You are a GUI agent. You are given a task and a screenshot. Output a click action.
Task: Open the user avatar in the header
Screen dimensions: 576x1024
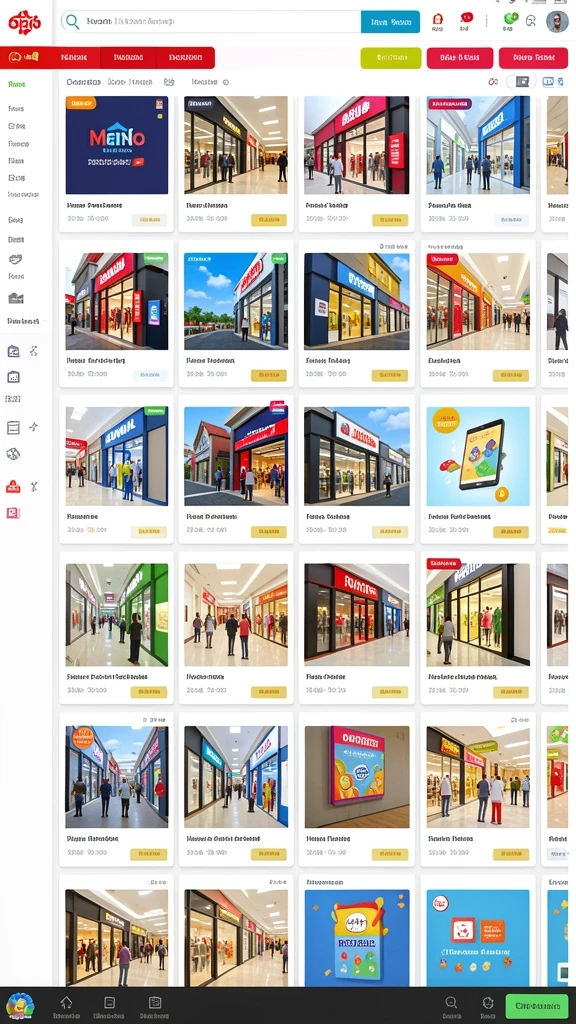coord(557,22)
